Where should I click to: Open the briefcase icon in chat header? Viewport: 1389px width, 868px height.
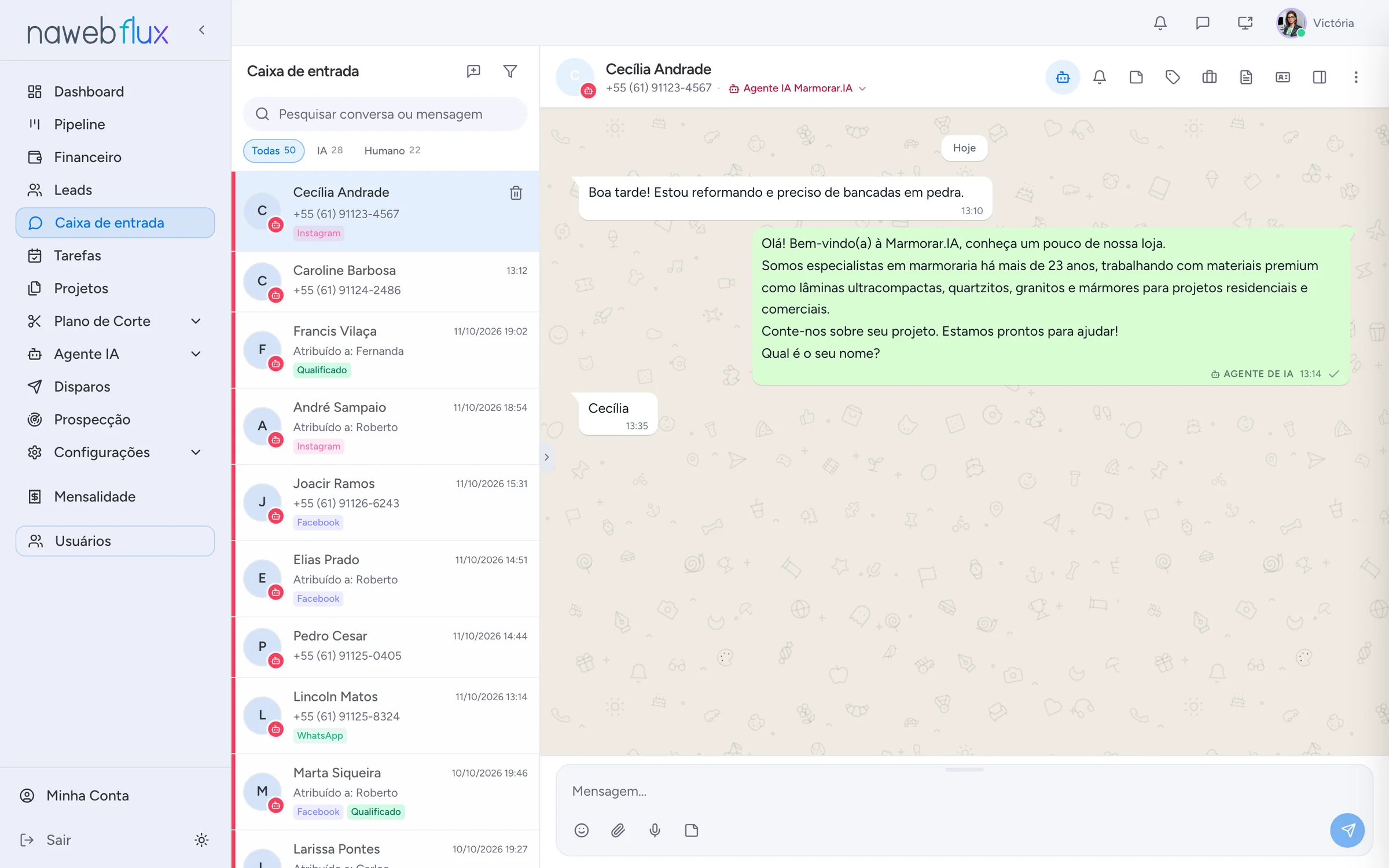pos(1210,77)
